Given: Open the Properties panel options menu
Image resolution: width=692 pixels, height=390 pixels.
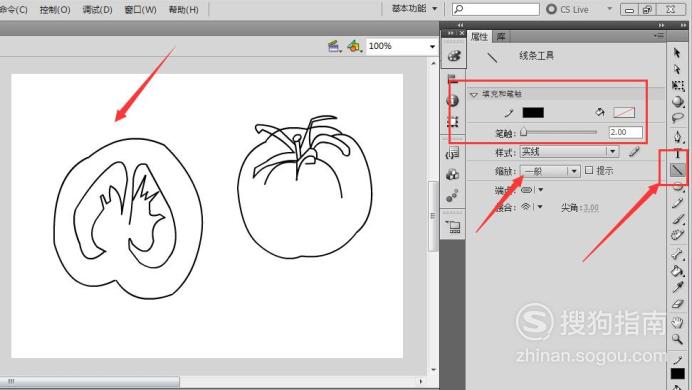Looking at the screenshot, I should 658,36.
